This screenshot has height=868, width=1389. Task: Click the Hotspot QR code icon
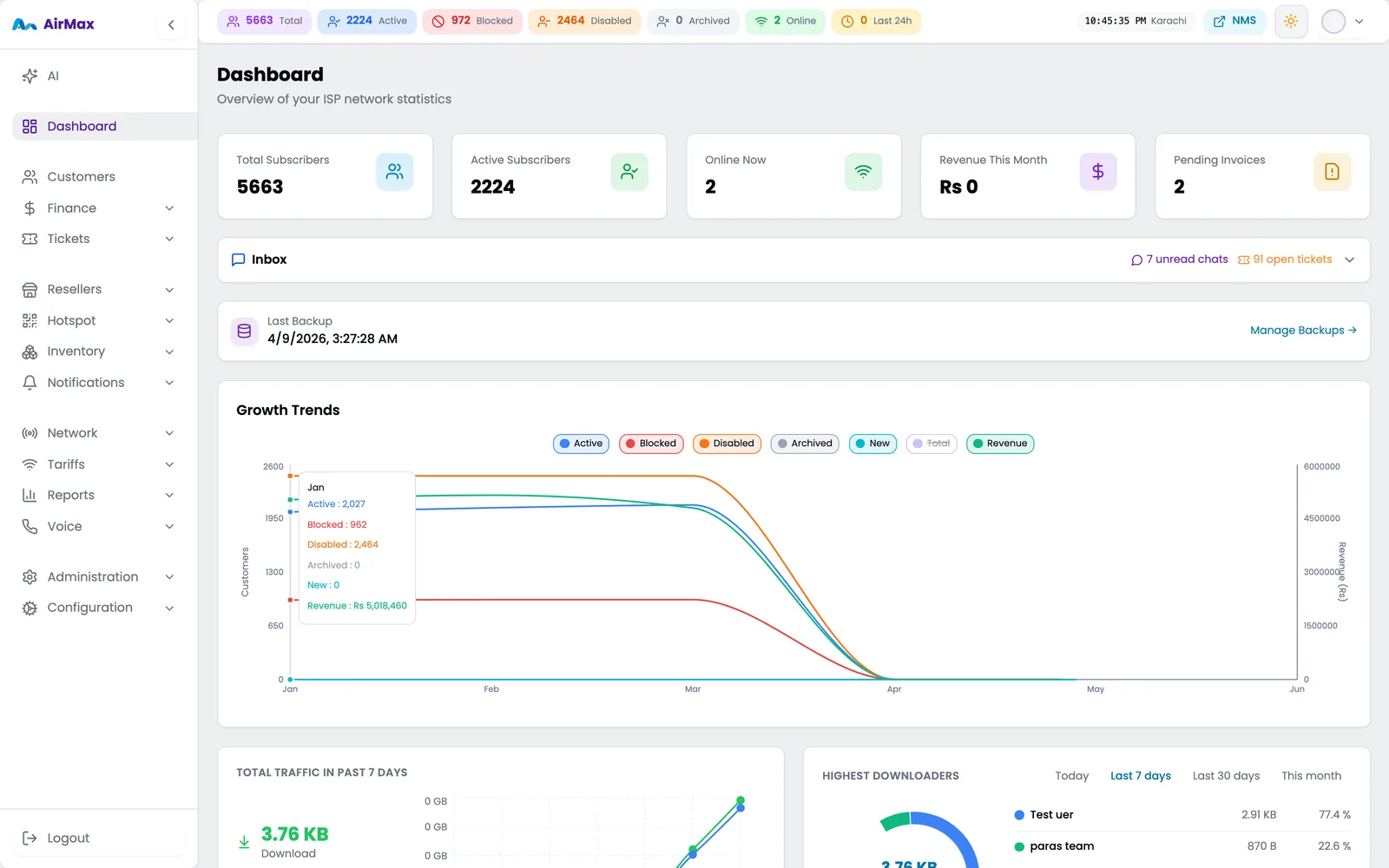point(30,320)
